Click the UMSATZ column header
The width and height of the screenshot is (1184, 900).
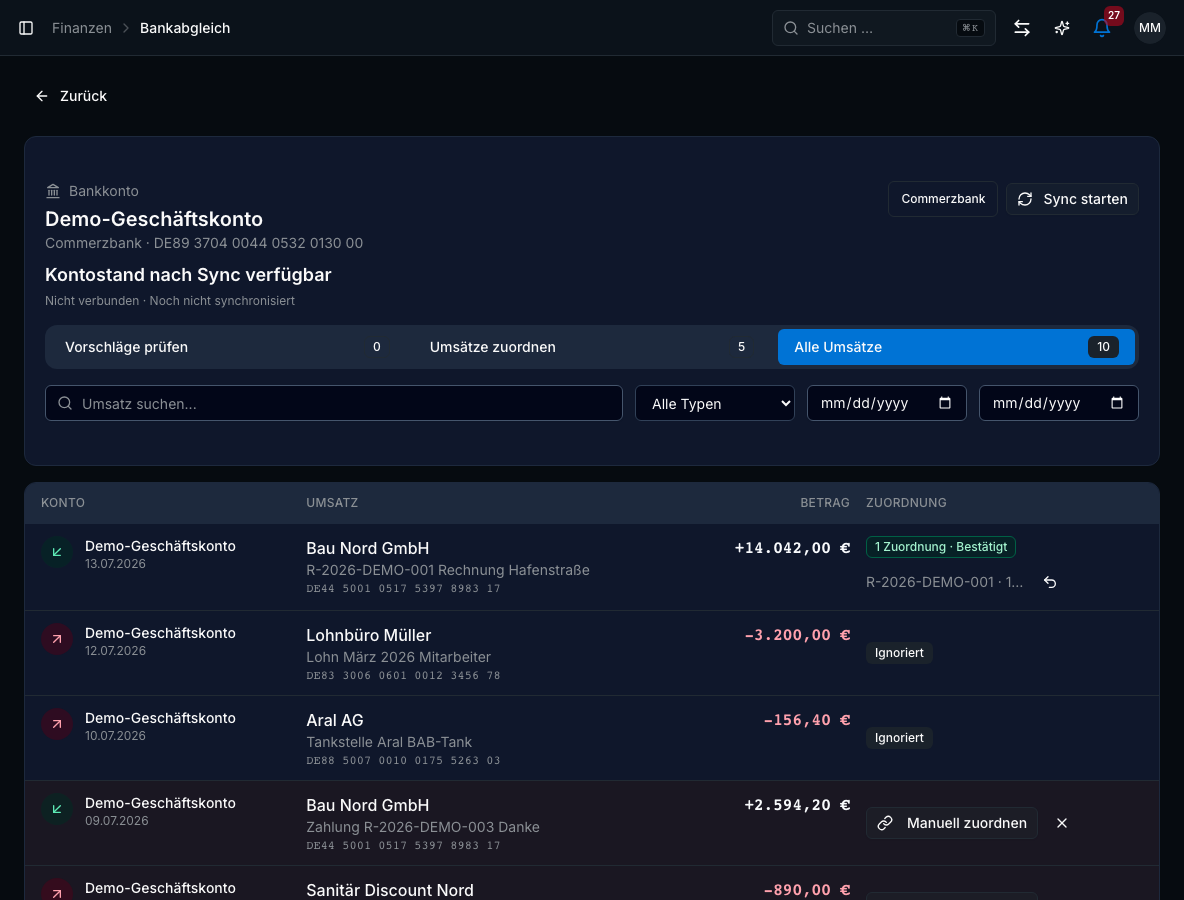pyautogui.click(x=332, y=503)
